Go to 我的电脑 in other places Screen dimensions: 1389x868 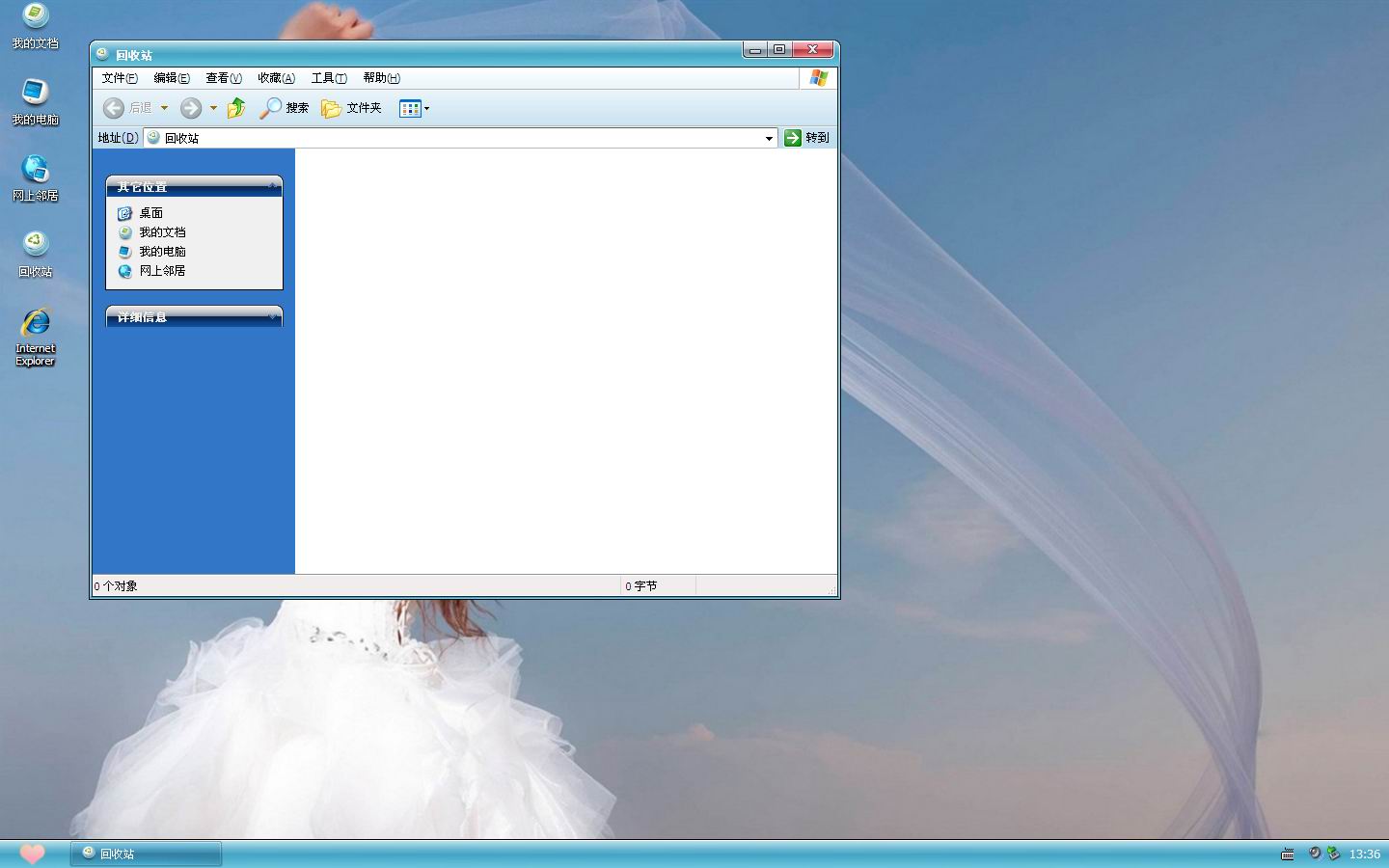(152, 252)
